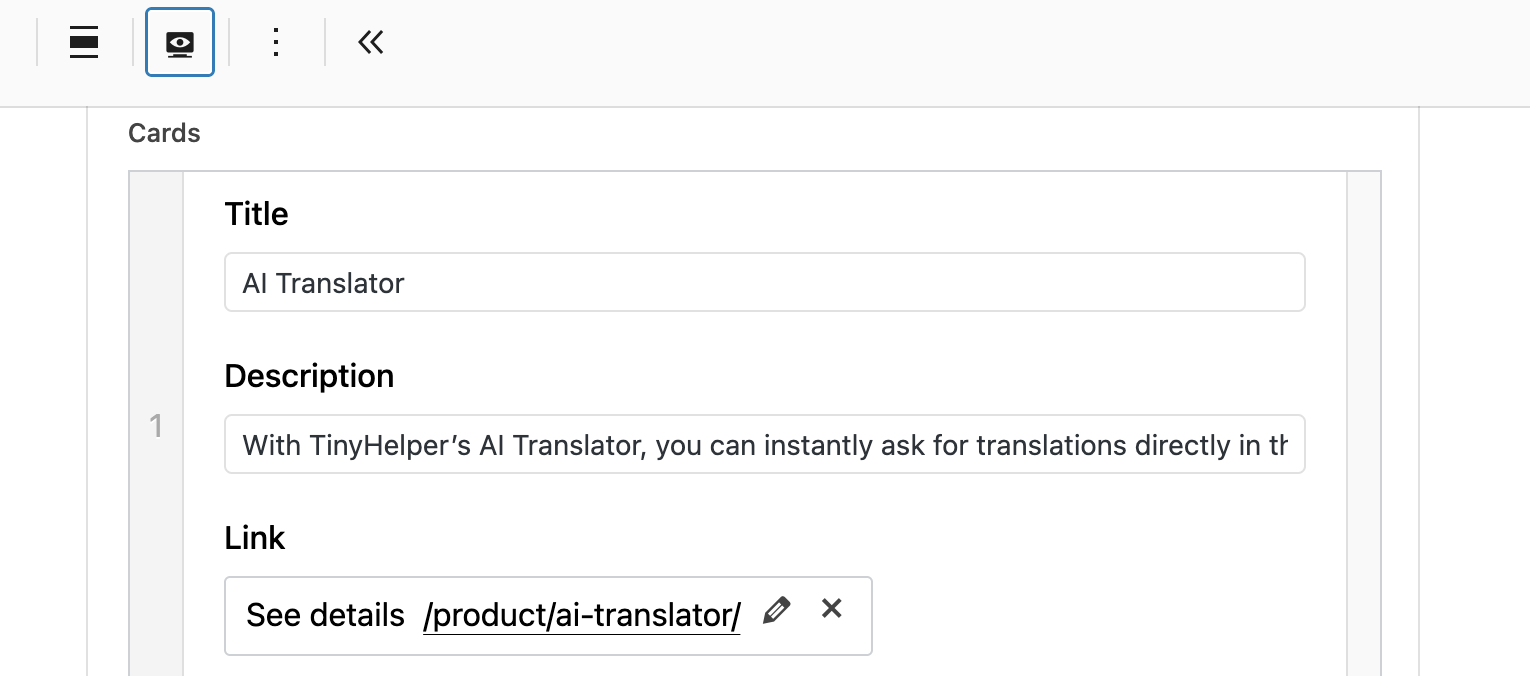Click the Title field label

click(x=256, y=214)
